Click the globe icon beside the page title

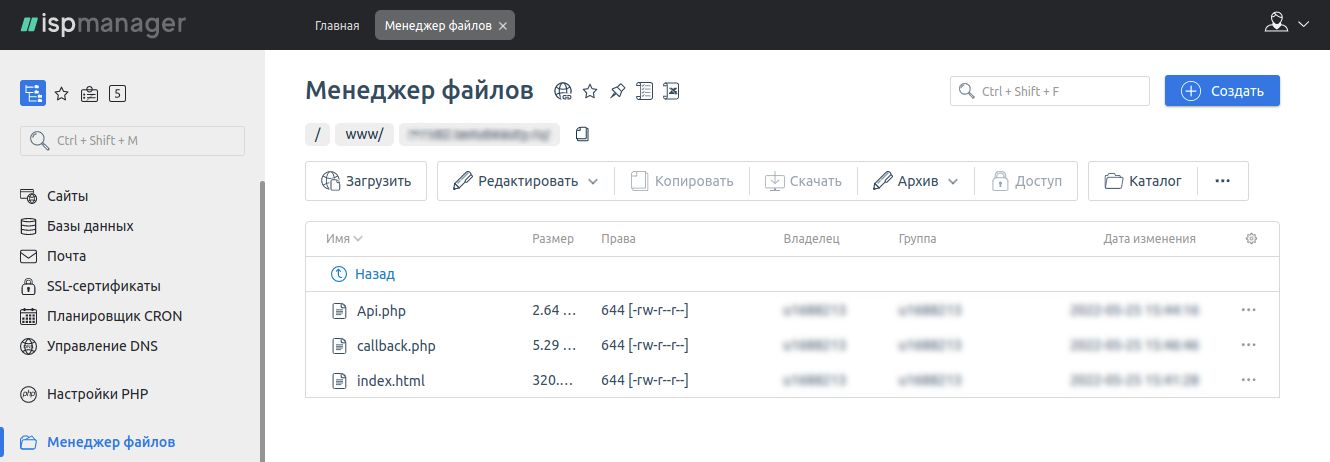pyautogui.click(x=563, y=92)
